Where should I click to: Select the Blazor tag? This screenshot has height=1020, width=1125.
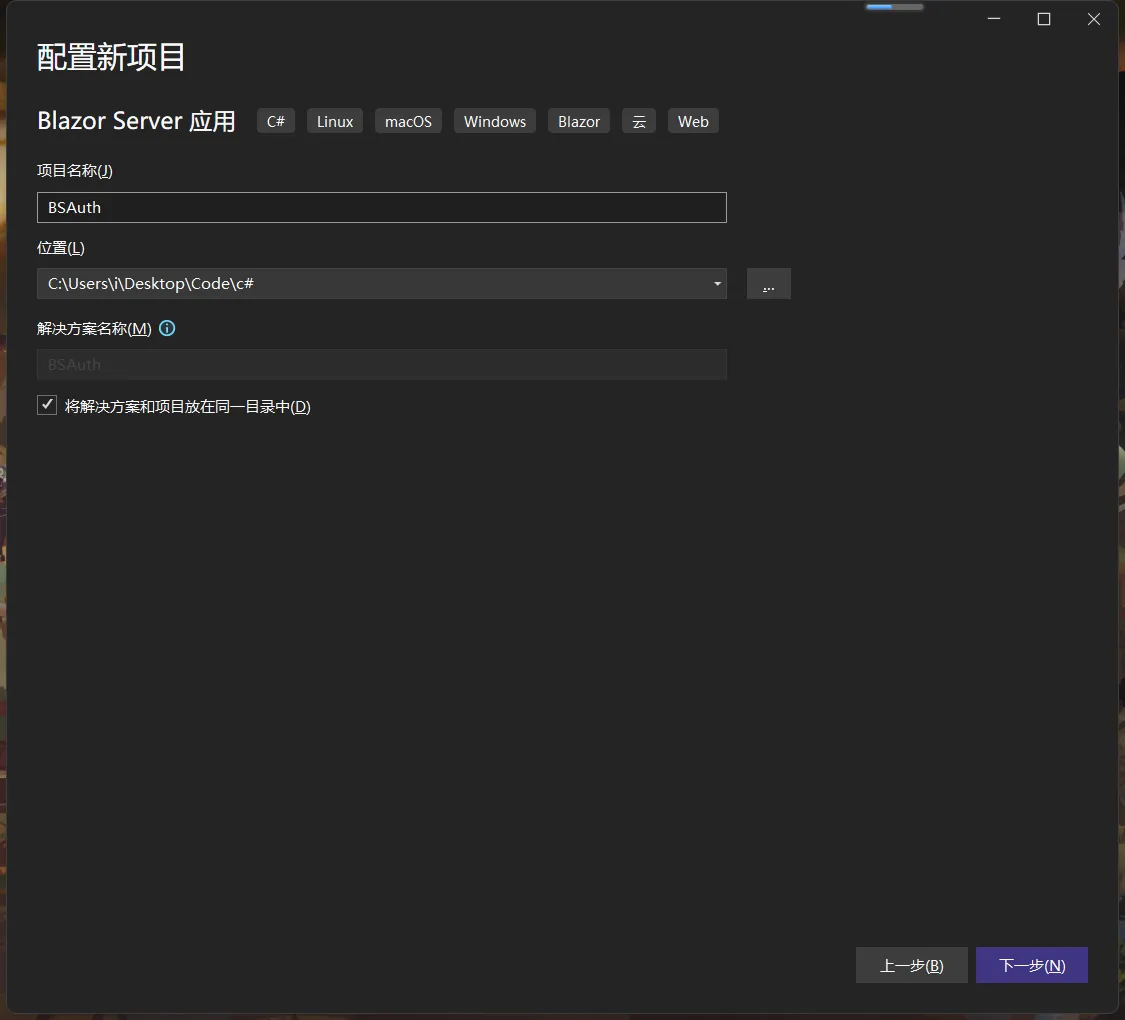[579, 121]
